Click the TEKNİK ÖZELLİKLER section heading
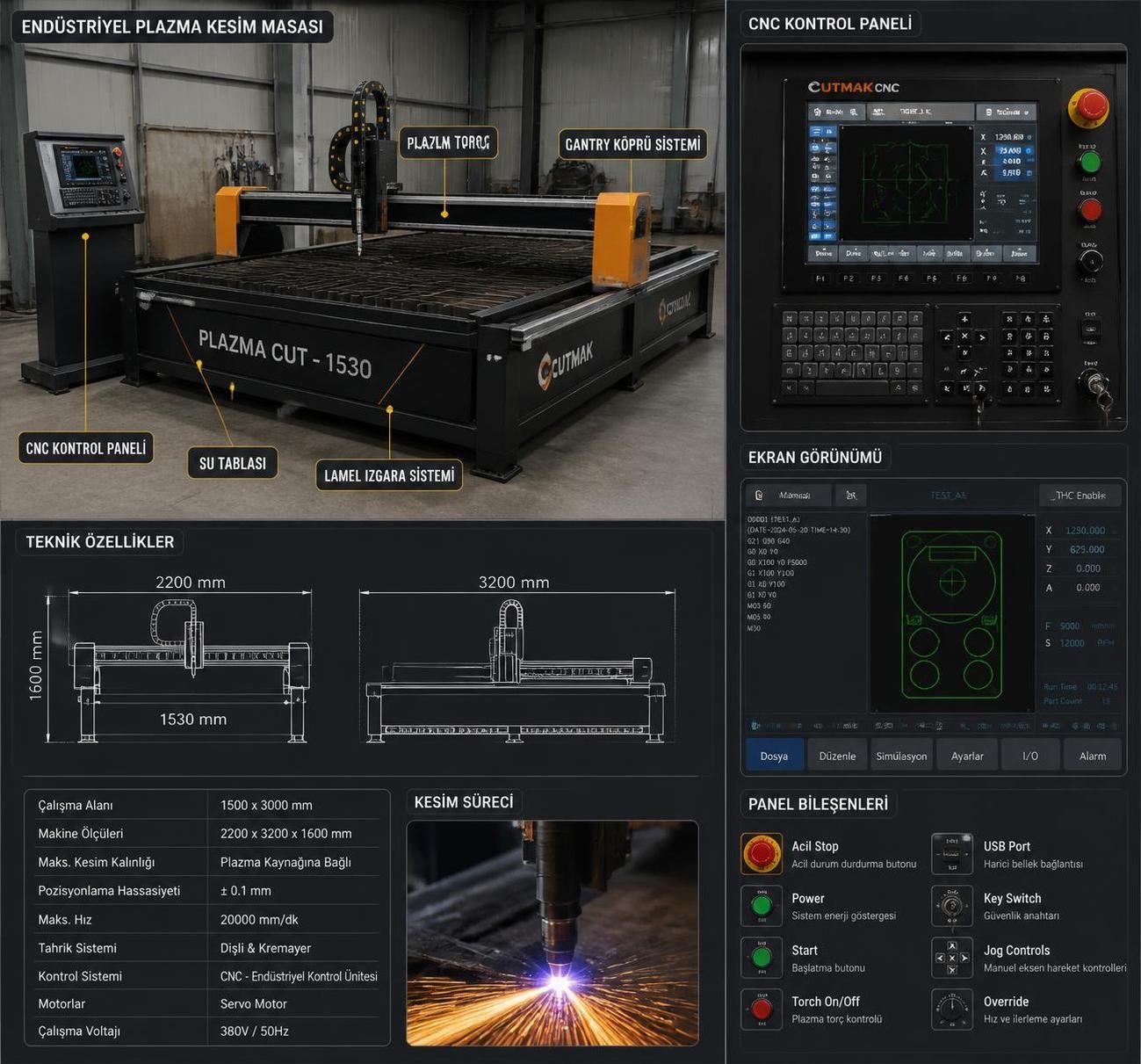This screenshot has height=1064, width=1141. coord(99,541)
